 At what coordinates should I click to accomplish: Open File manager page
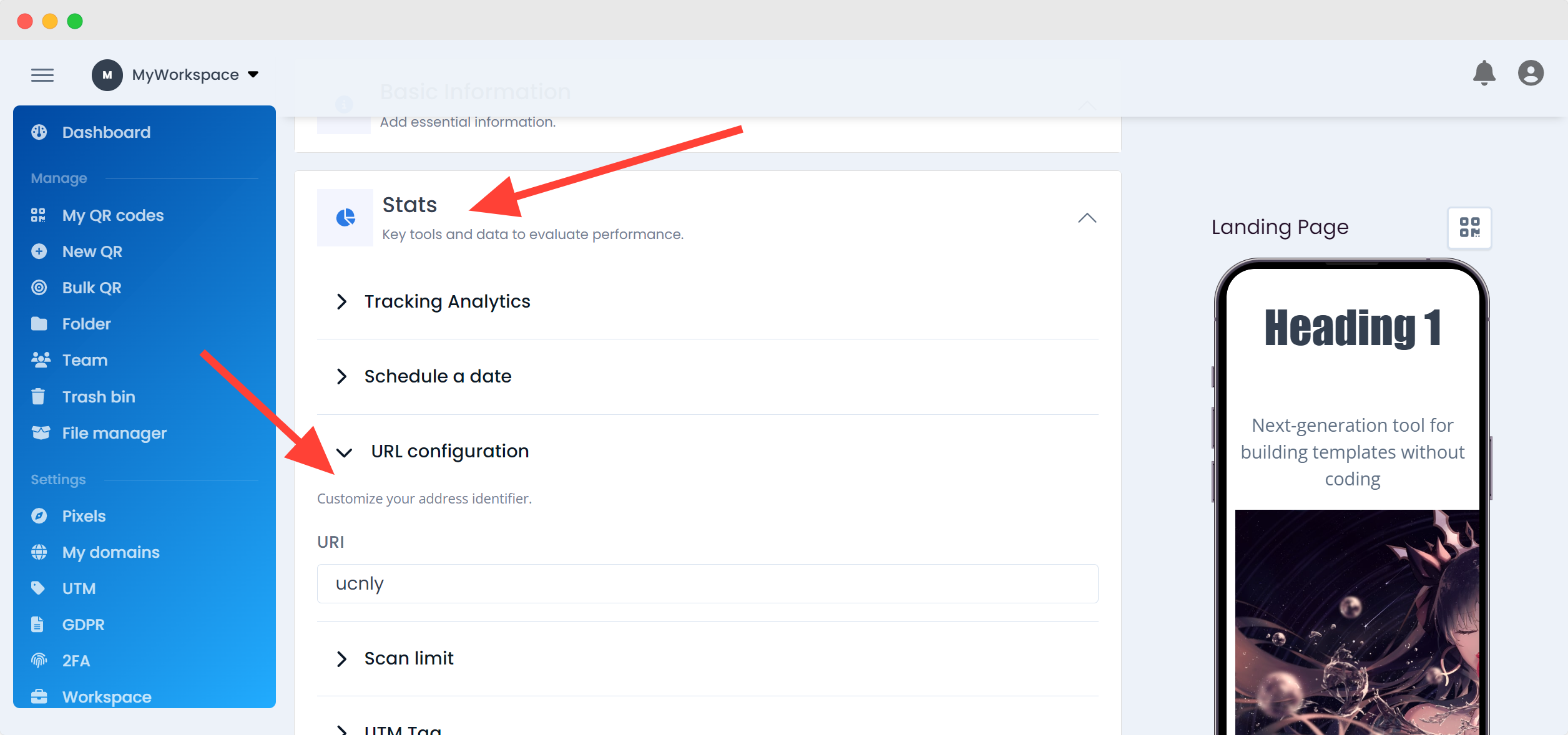click(114, 433)
